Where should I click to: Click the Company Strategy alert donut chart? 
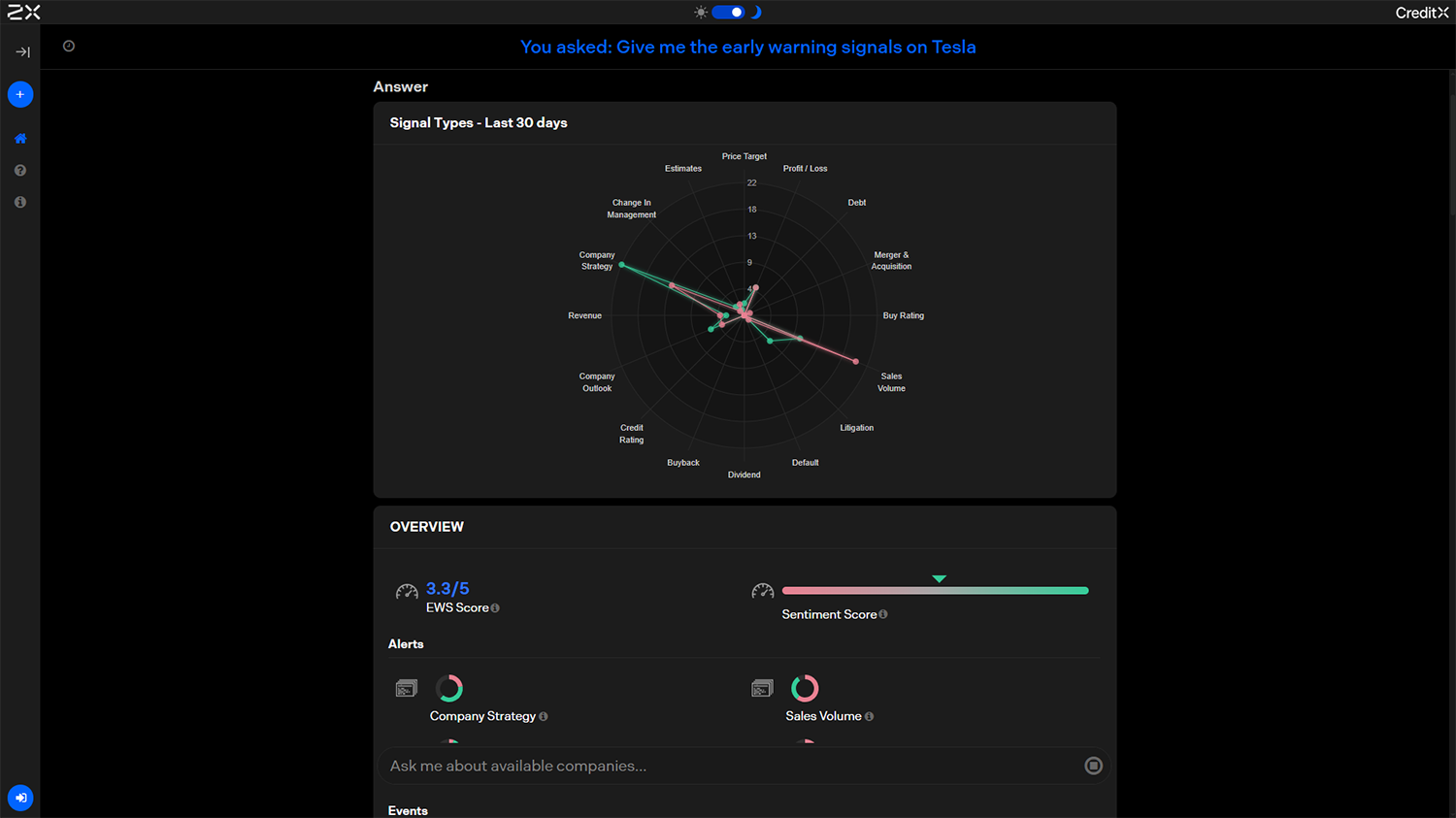448,688
